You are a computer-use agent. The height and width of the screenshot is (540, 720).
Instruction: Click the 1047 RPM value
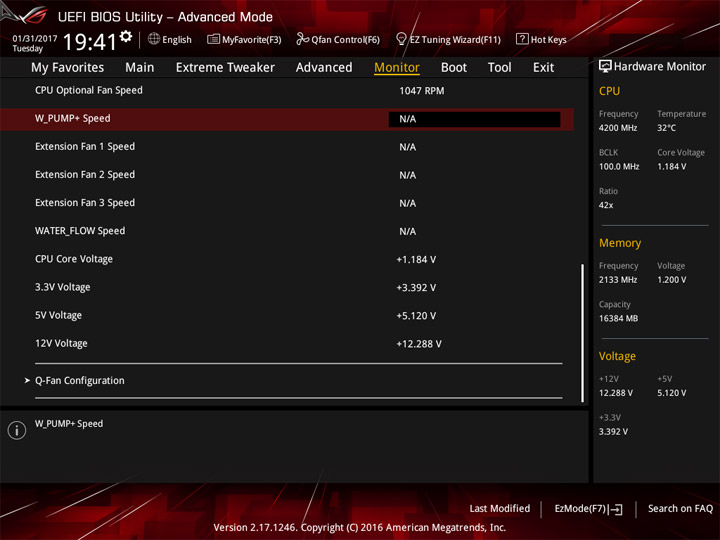(x=422, y=91)
